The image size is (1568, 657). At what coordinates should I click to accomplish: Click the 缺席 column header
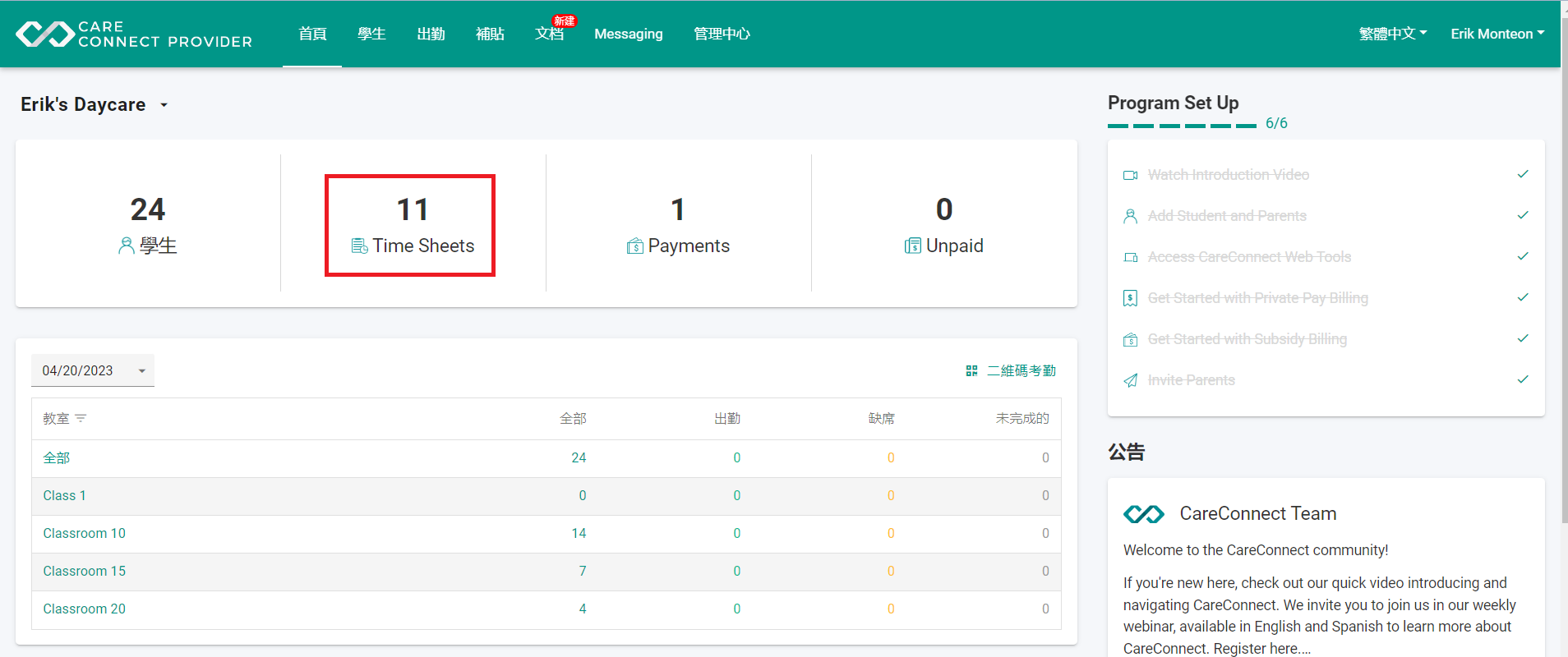[x=881, y=419]
